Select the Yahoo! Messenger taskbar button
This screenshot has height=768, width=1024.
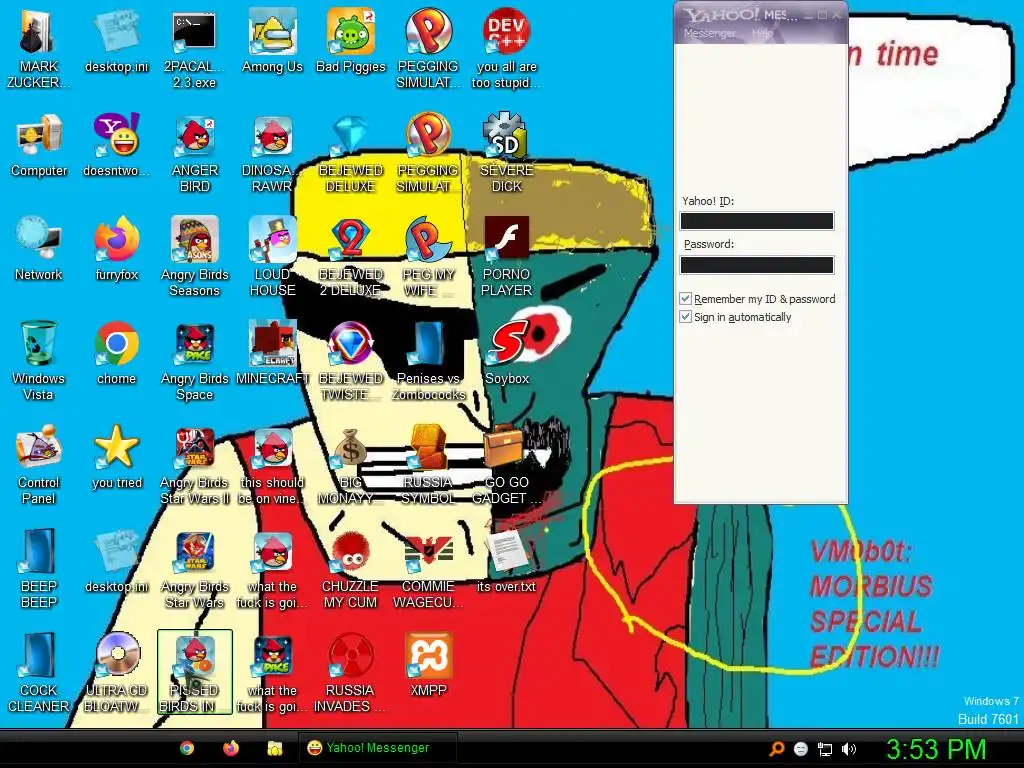coord(377,748)
